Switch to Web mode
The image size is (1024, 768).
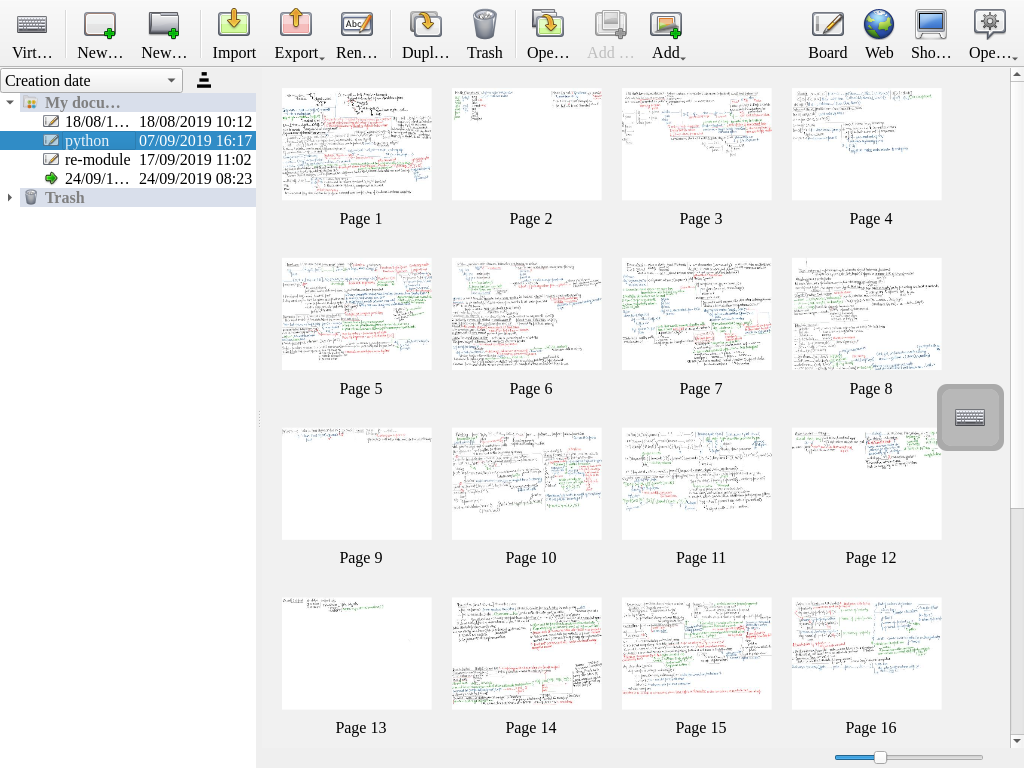[x=878, y=33]
